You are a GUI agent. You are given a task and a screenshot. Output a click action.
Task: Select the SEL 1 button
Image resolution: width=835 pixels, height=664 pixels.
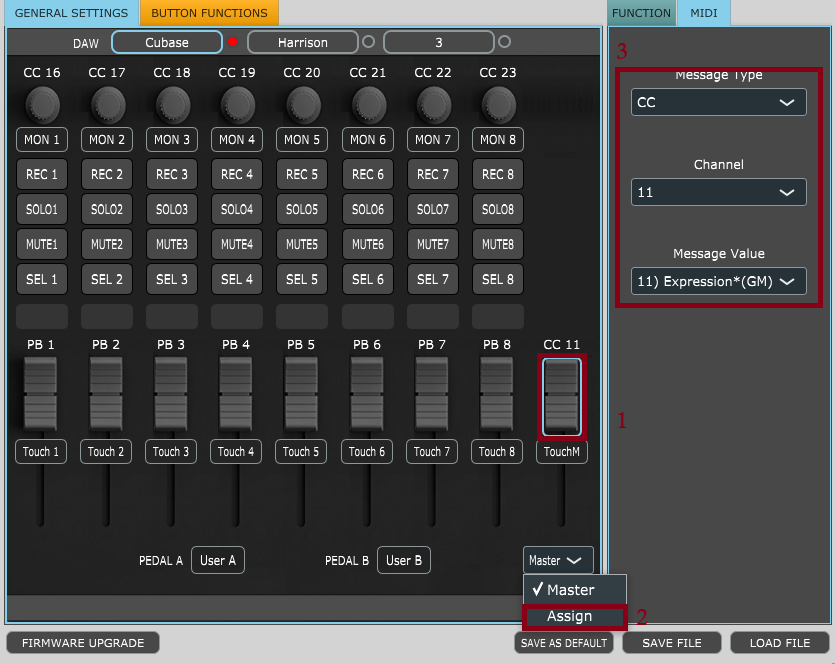tap(42, 279)
